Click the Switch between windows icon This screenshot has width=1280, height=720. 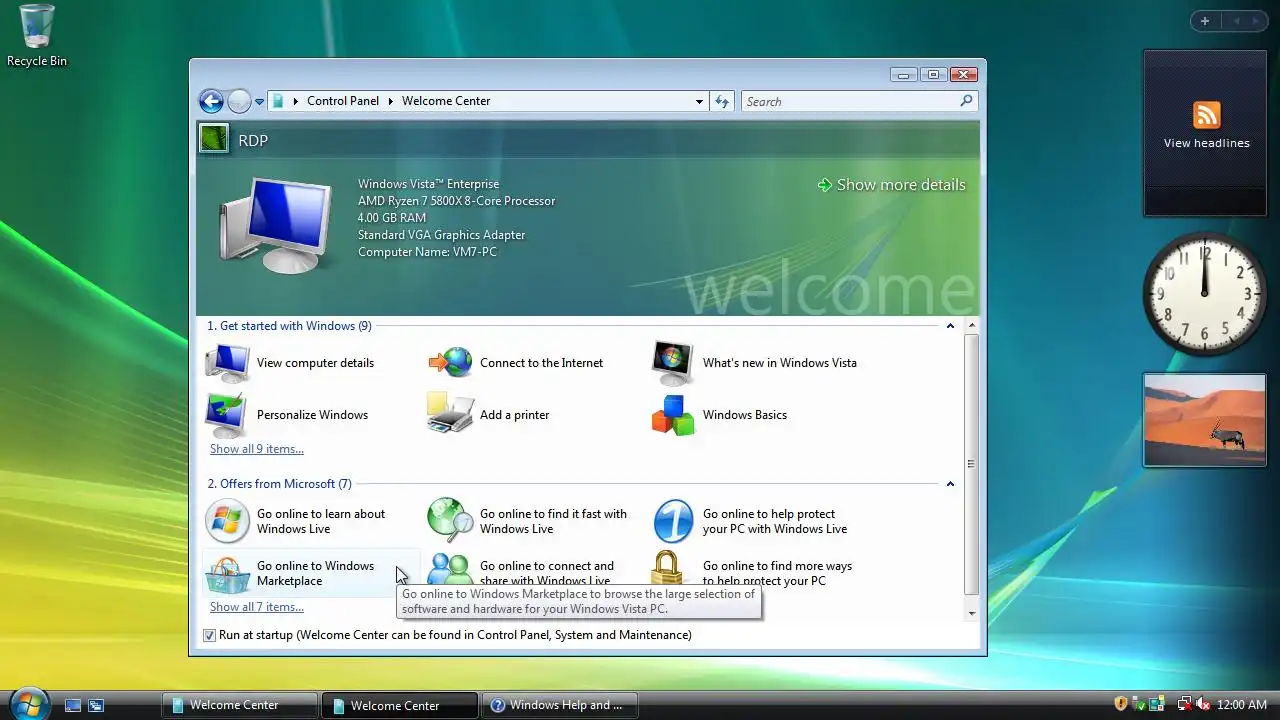pyautogui.click(x=96, y=705)
